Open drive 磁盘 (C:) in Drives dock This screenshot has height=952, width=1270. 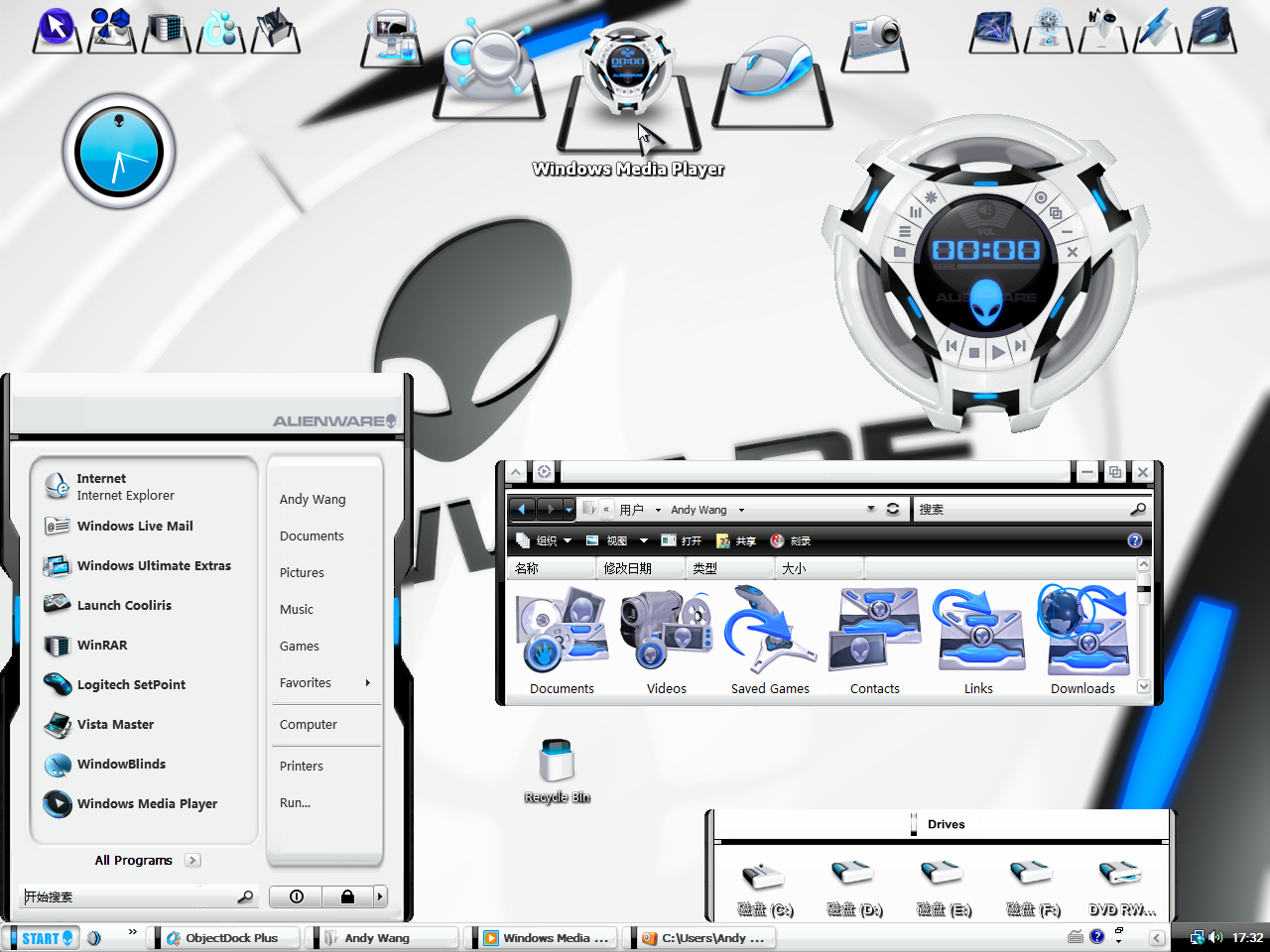point(765,888)
